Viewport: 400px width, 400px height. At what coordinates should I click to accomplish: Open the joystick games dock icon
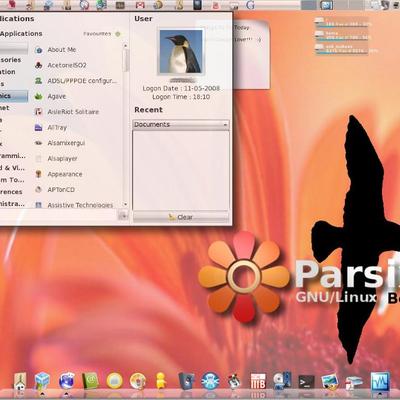234,381
